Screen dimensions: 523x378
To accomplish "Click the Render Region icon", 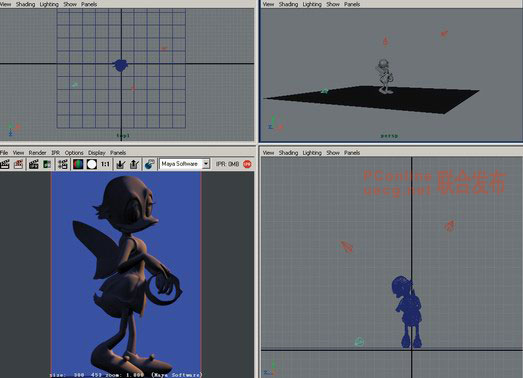I will pos(19,164).
